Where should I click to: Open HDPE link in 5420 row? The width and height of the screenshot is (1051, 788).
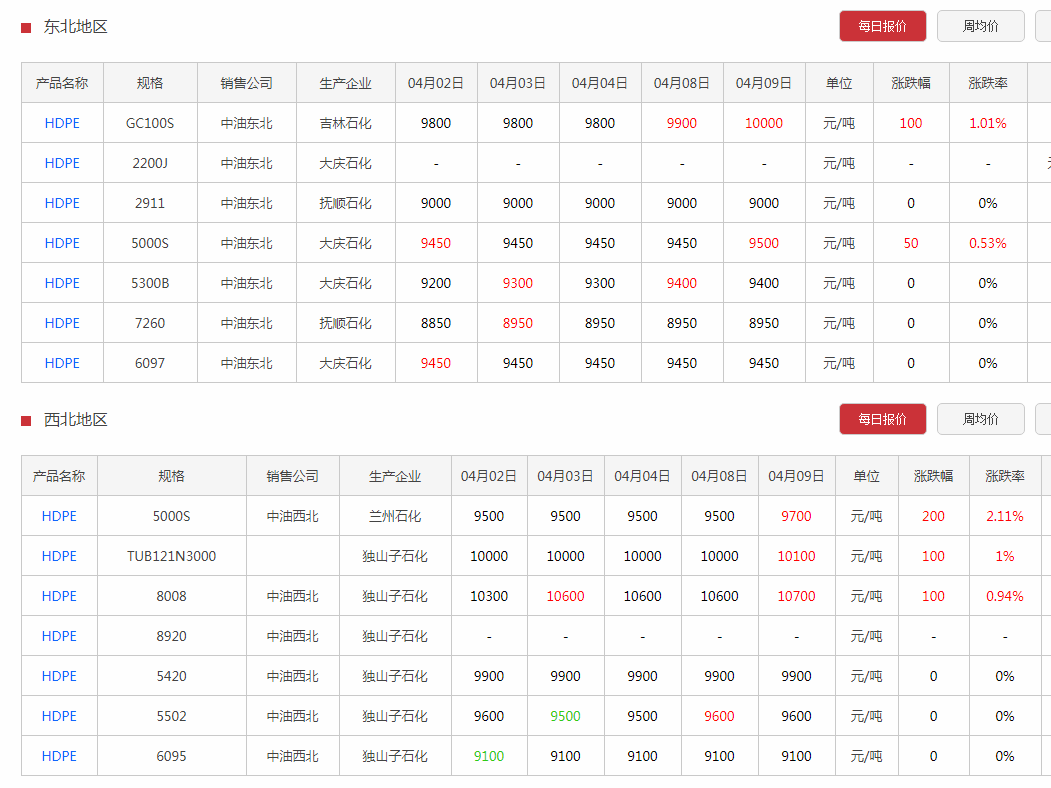click(x=59, y=676)
